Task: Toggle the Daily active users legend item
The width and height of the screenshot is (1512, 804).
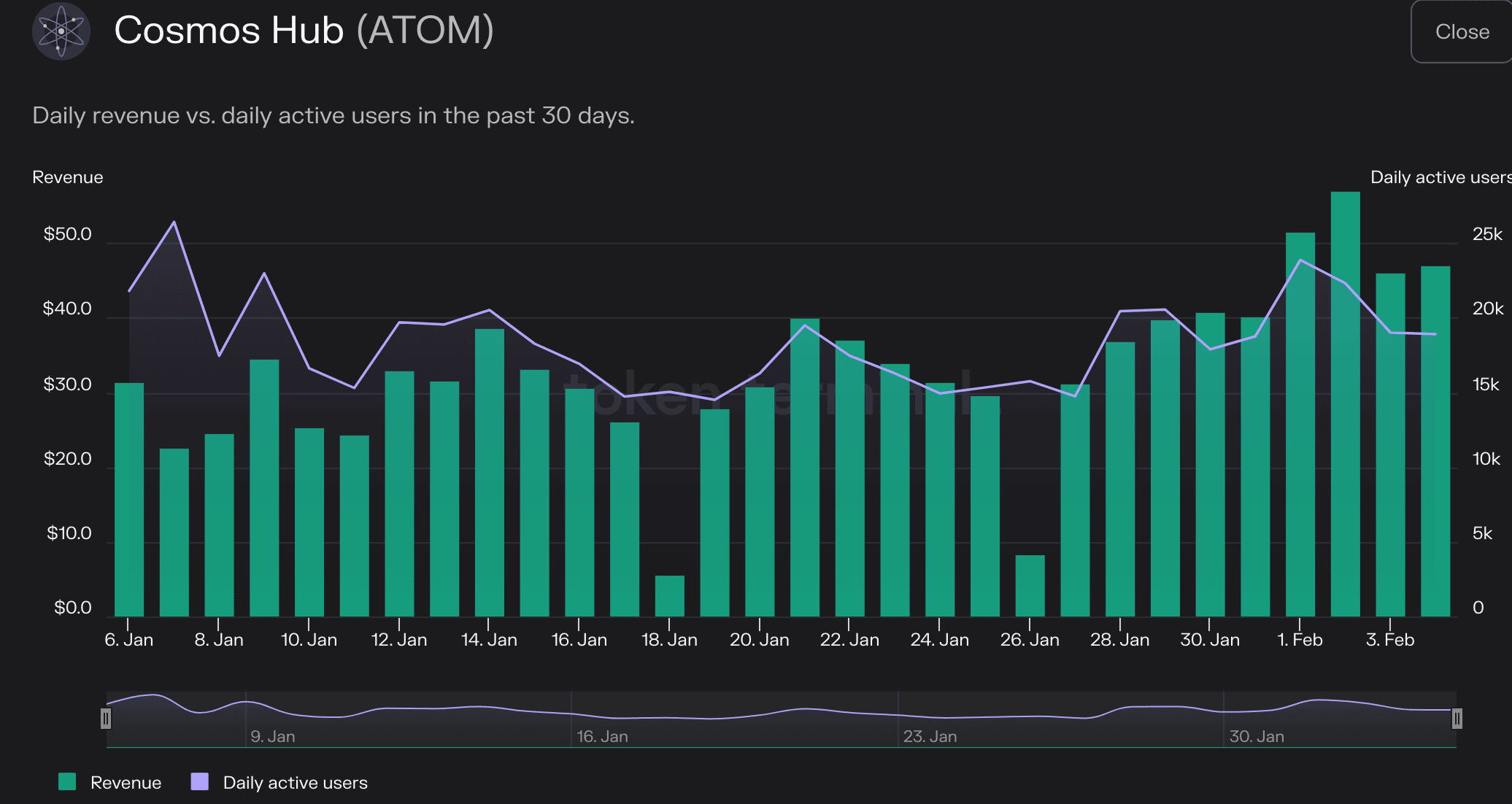Action: click(279, 782)
